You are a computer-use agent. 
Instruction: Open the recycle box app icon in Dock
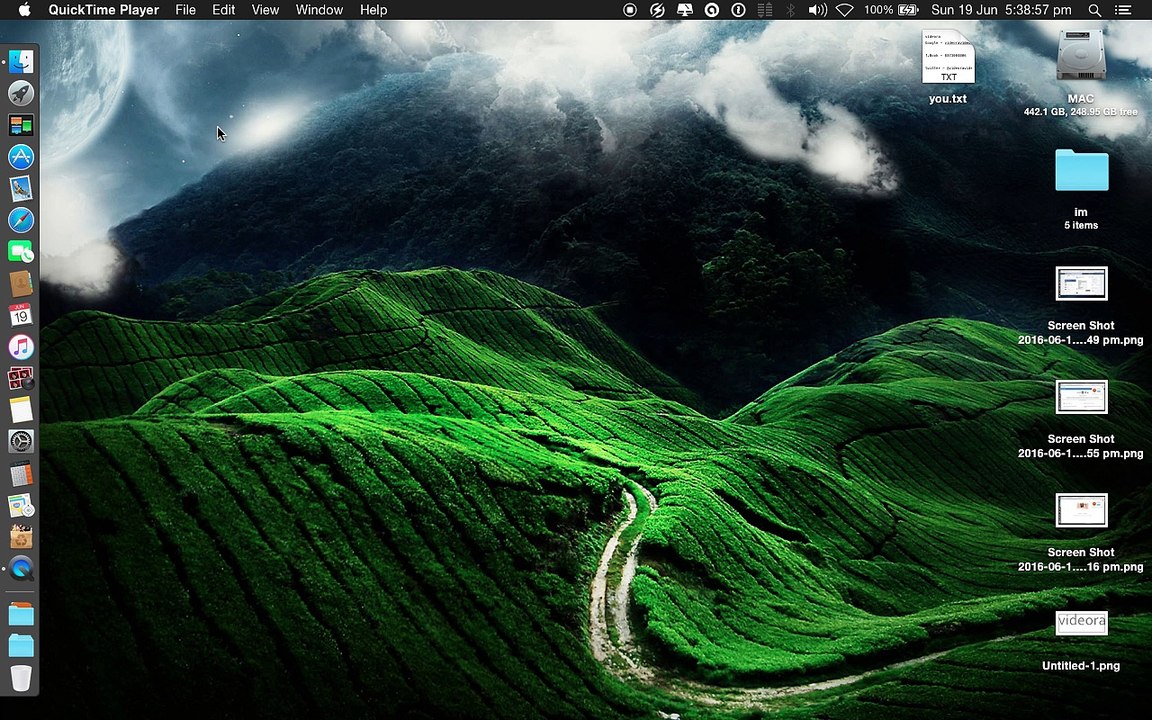(21, 537)
